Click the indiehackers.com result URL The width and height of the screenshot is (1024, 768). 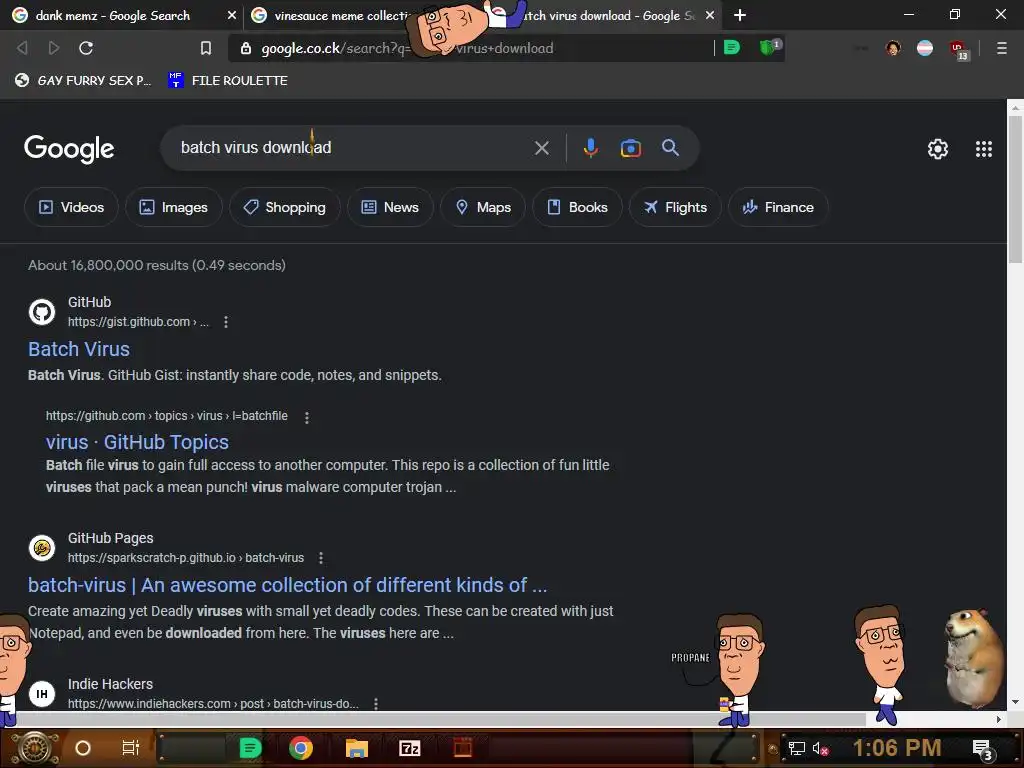click(x=213, y=704)
